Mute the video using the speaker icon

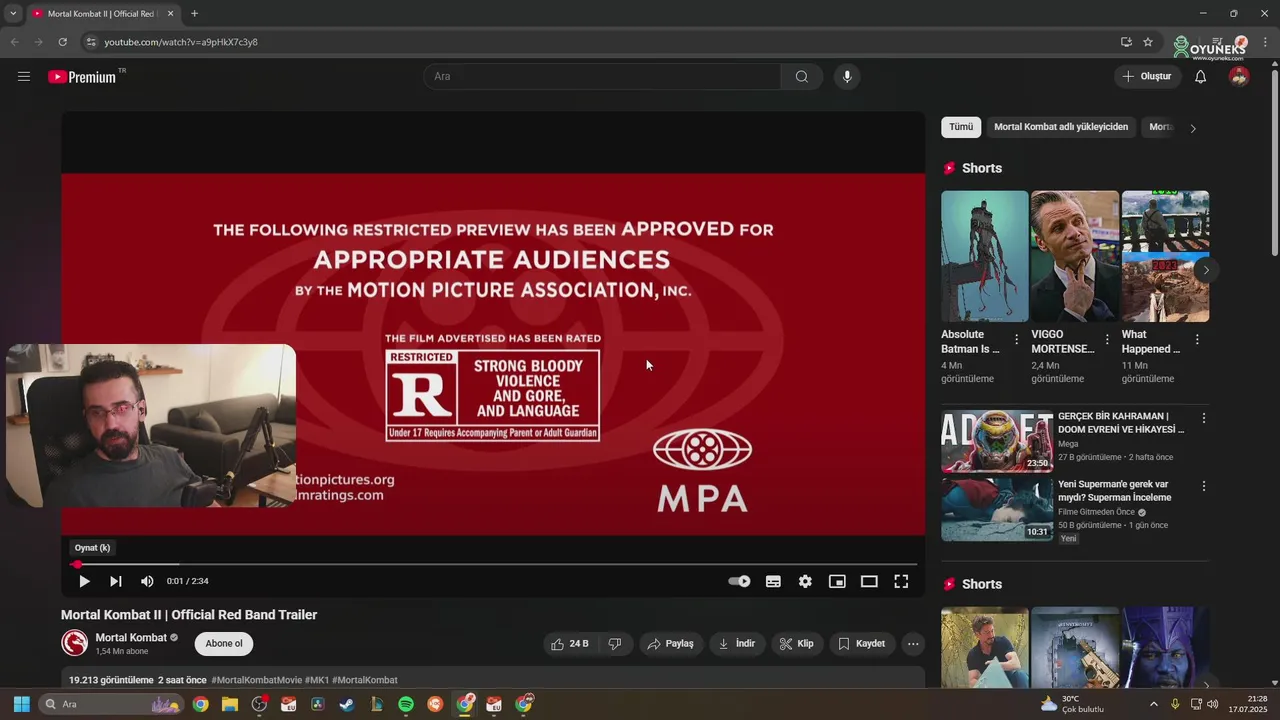[147, 581]
